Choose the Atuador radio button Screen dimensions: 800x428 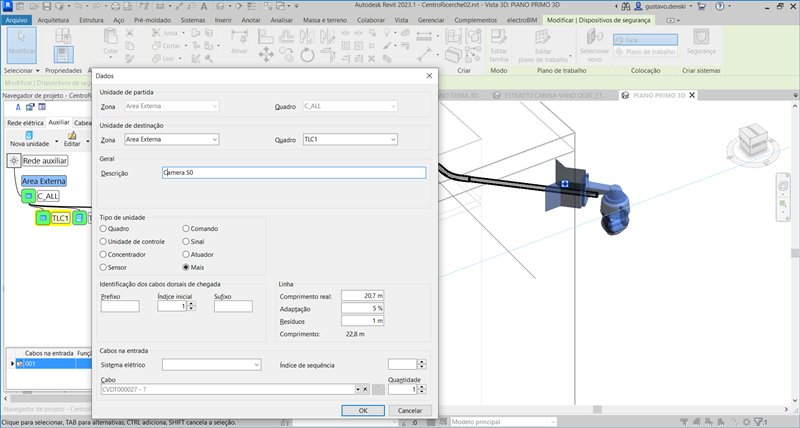pos(186,255)
